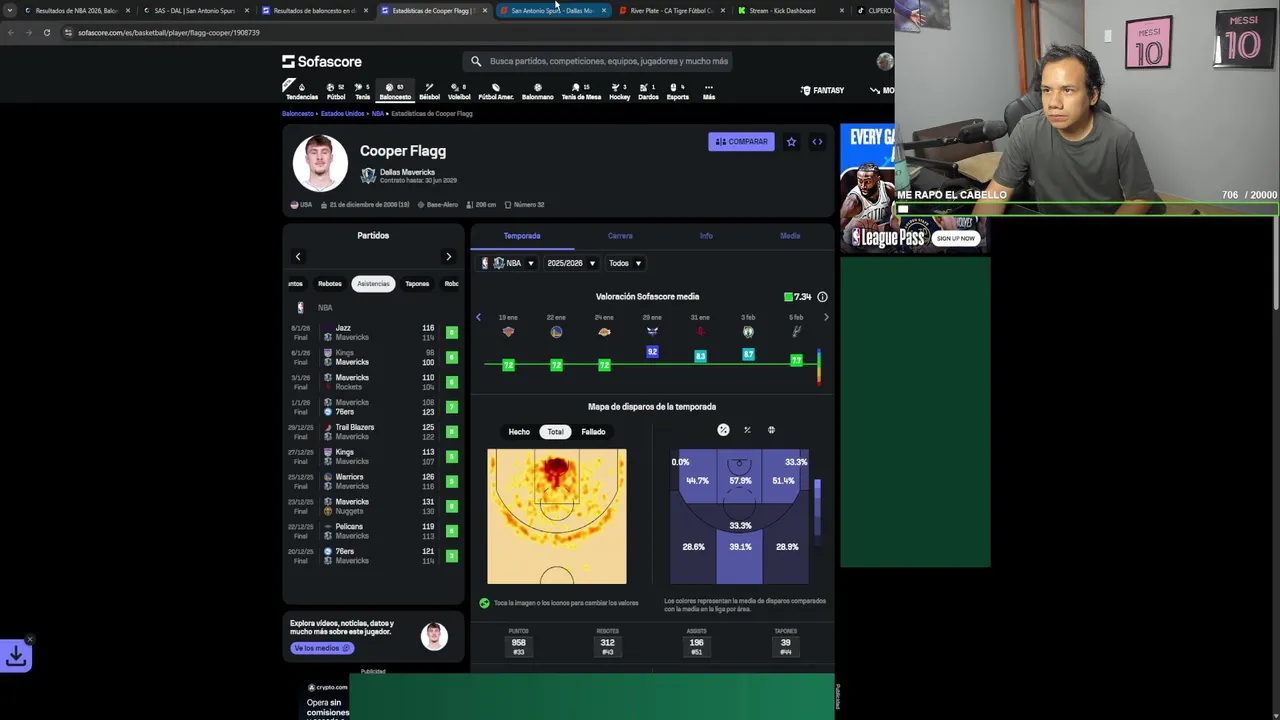Open the Hockey sport icon

click(620, 91)
